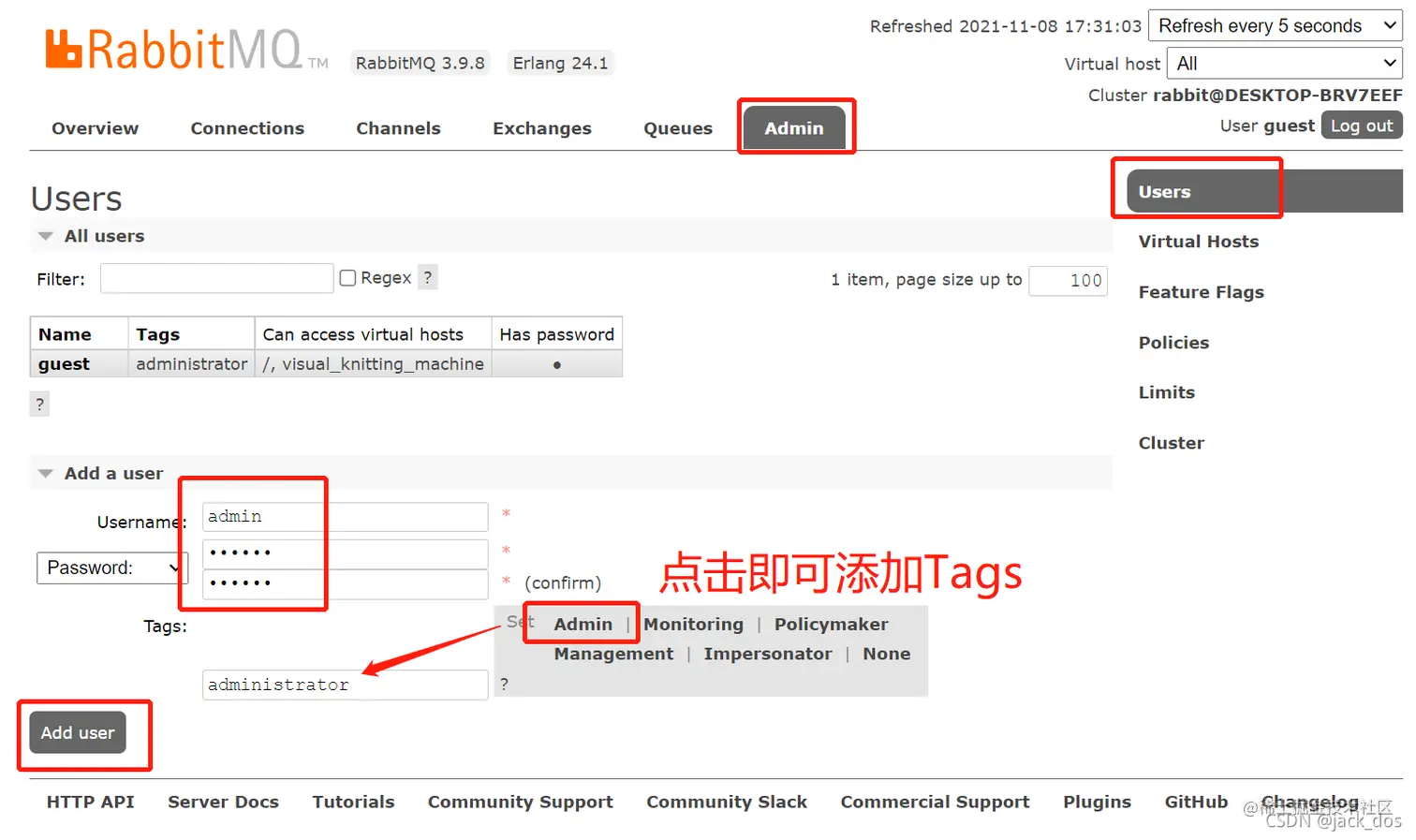Open the Commercial Support link
This screenshot has width=1416, height=840.
coord(935,802)
